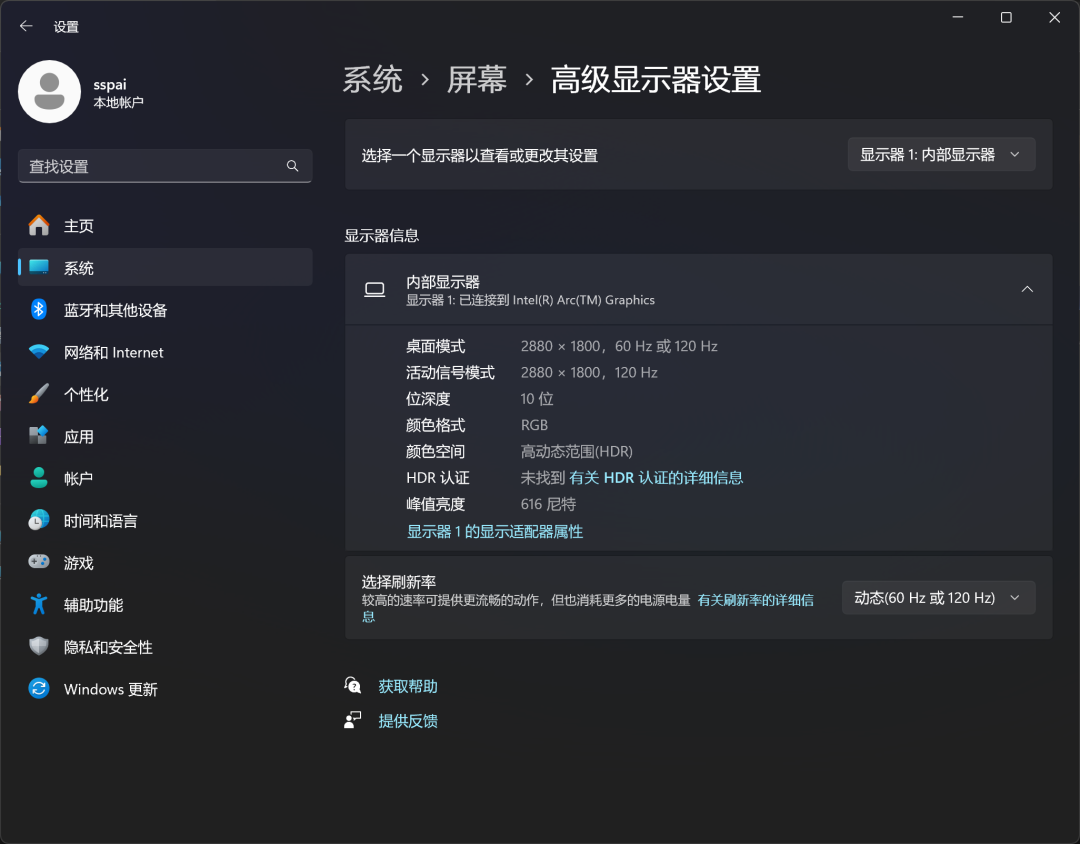Screen dimensions: 1080x844
Task: Click the sspai account name
Action: click(110, 84)
